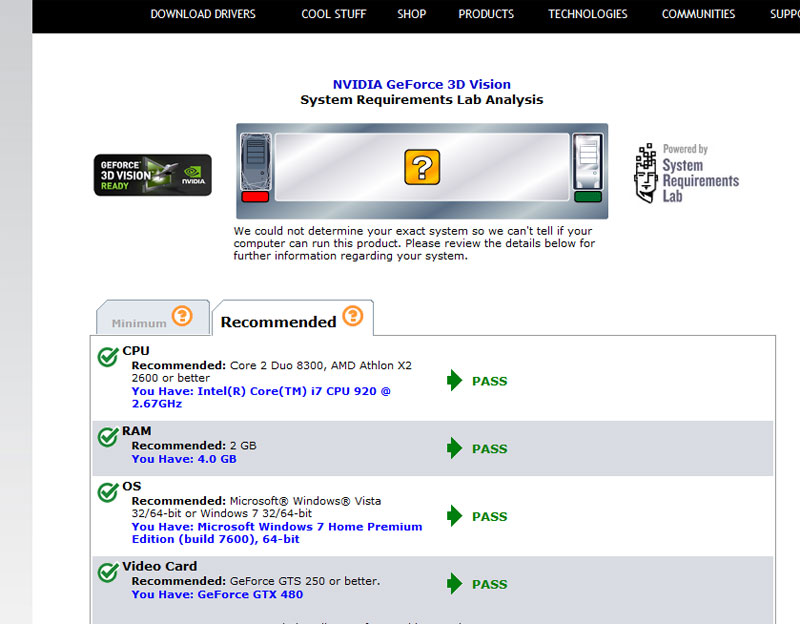800x624 pixels.
Task: Open the Cool Stuff menu
Action: 334,14
